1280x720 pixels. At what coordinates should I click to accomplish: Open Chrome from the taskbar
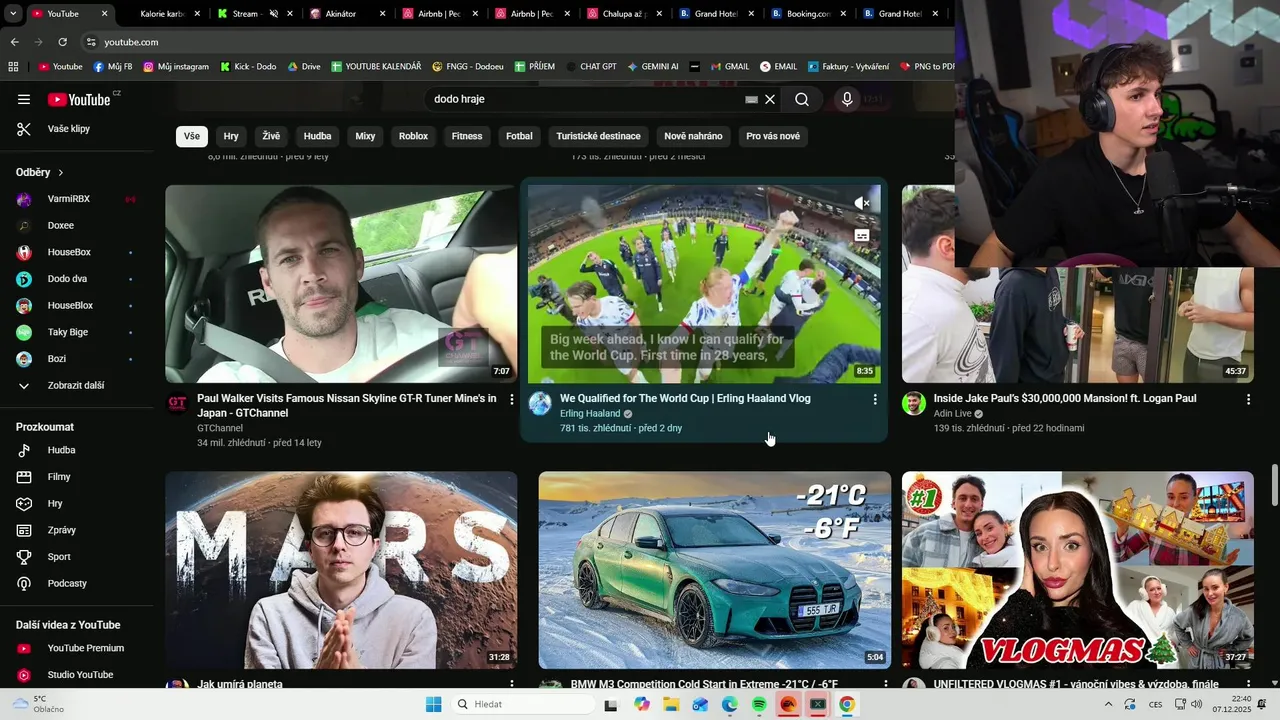(847, 705)
